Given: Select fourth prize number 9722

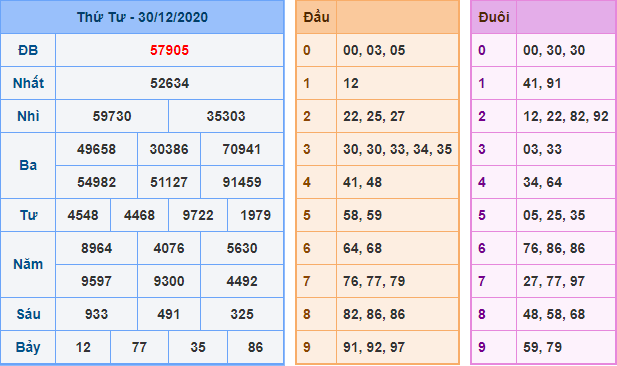Looking at the screenshot, I should pos(198,216).
